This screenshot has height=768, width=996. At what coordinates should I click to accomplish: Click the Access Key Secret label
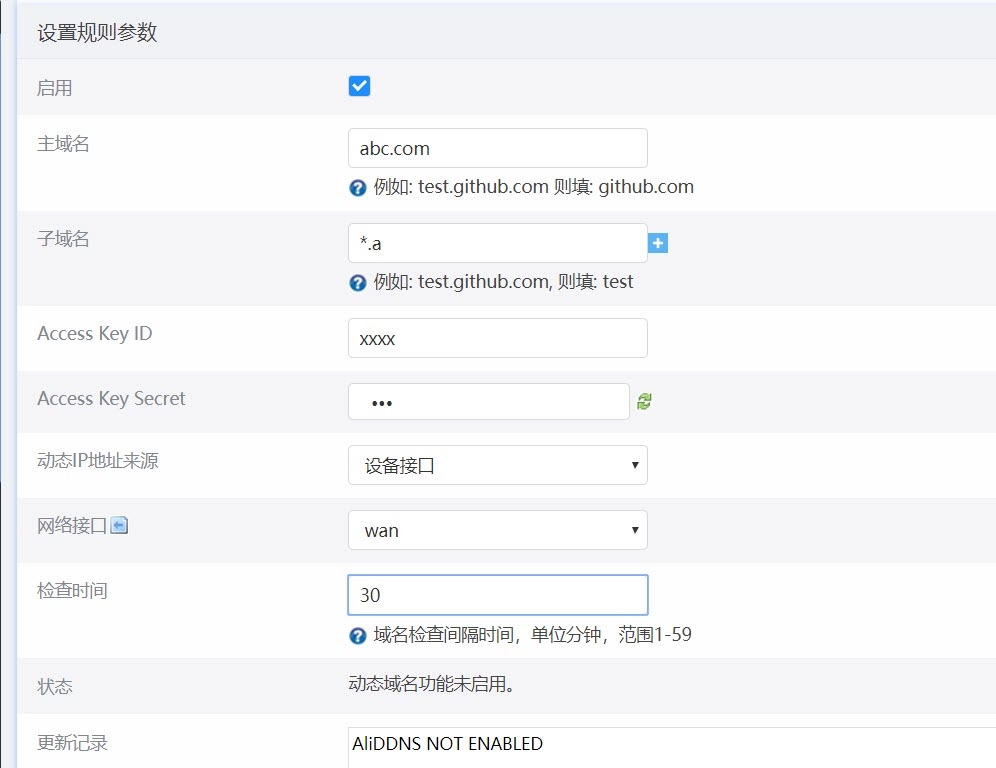point(111,398)
